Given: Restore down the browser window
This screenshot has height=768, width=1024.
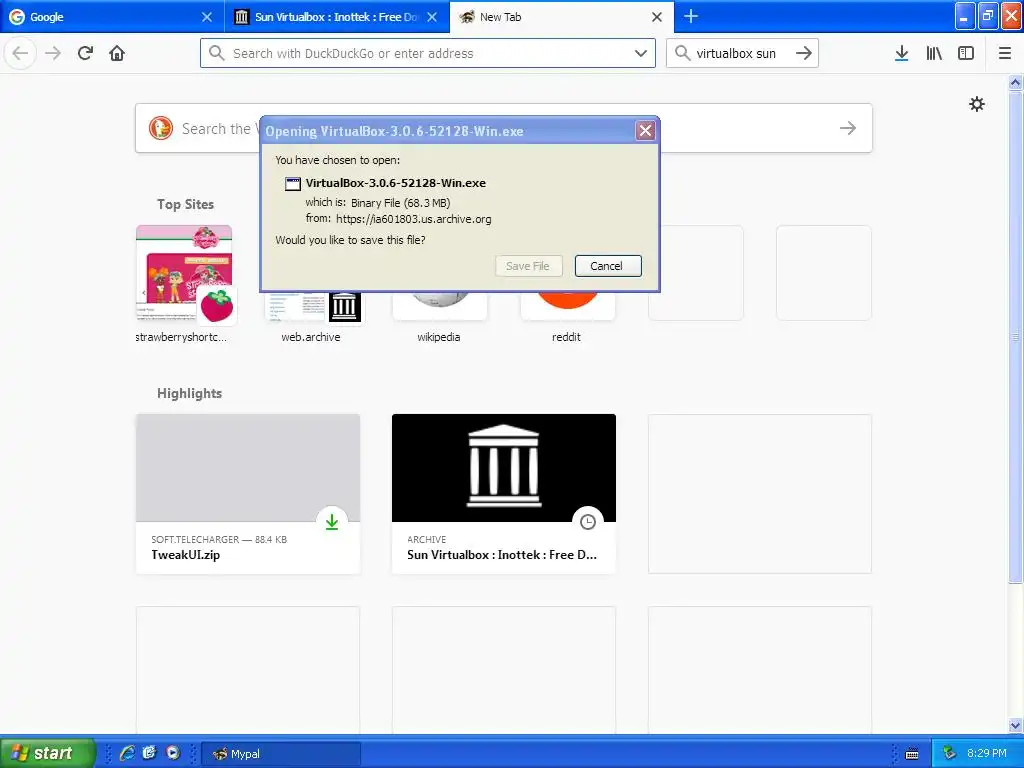Looking at the screenshot, I should 988,16.
